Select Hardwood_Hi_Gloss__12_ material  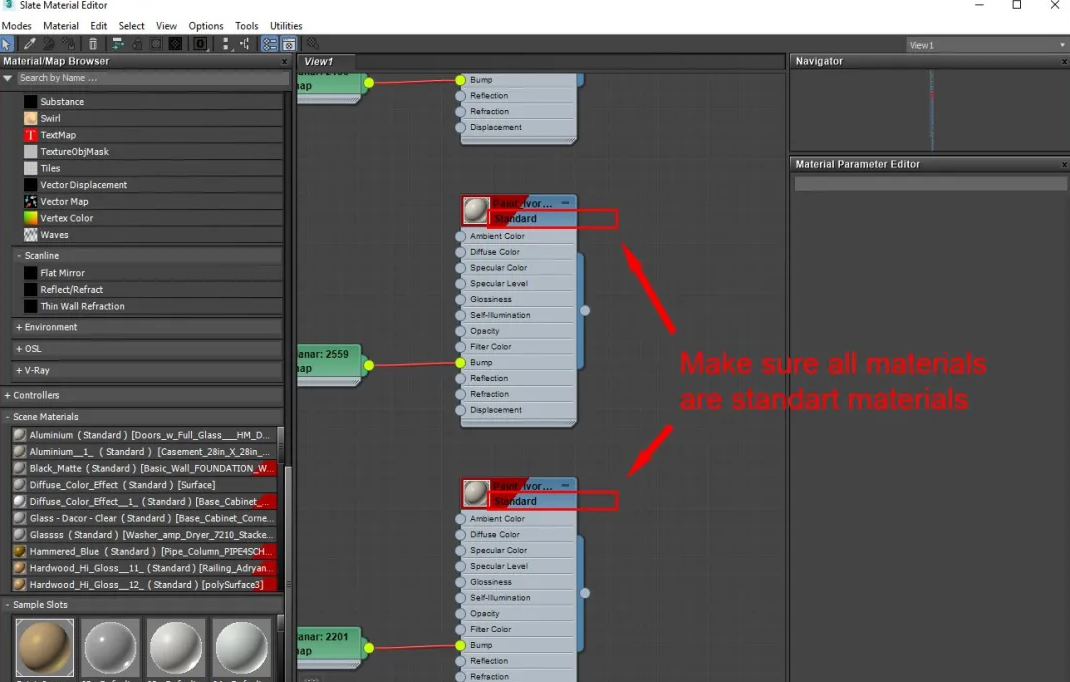[144, 585]
